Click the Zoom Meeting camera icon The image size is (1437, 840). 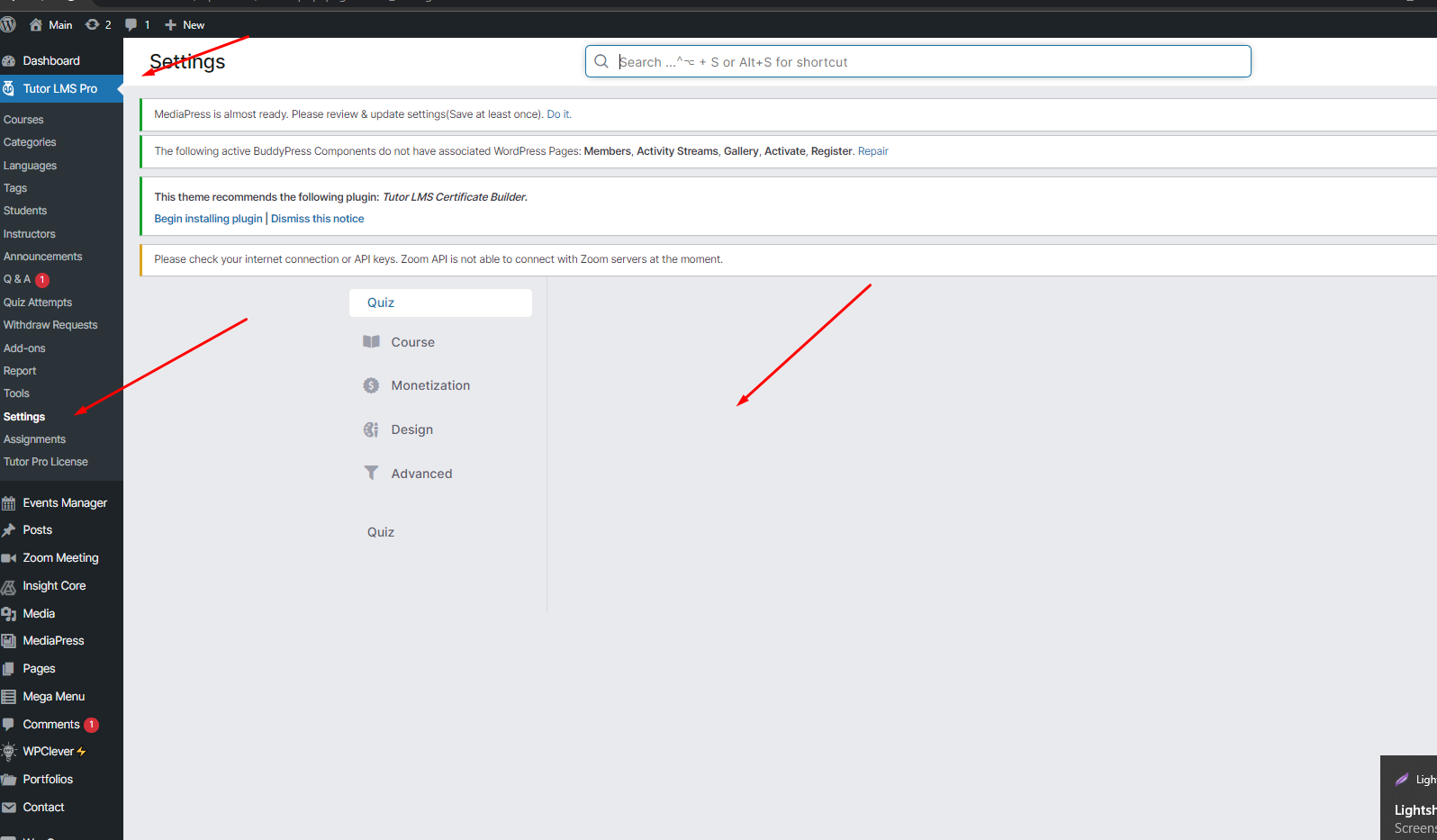tap(9, 558)
